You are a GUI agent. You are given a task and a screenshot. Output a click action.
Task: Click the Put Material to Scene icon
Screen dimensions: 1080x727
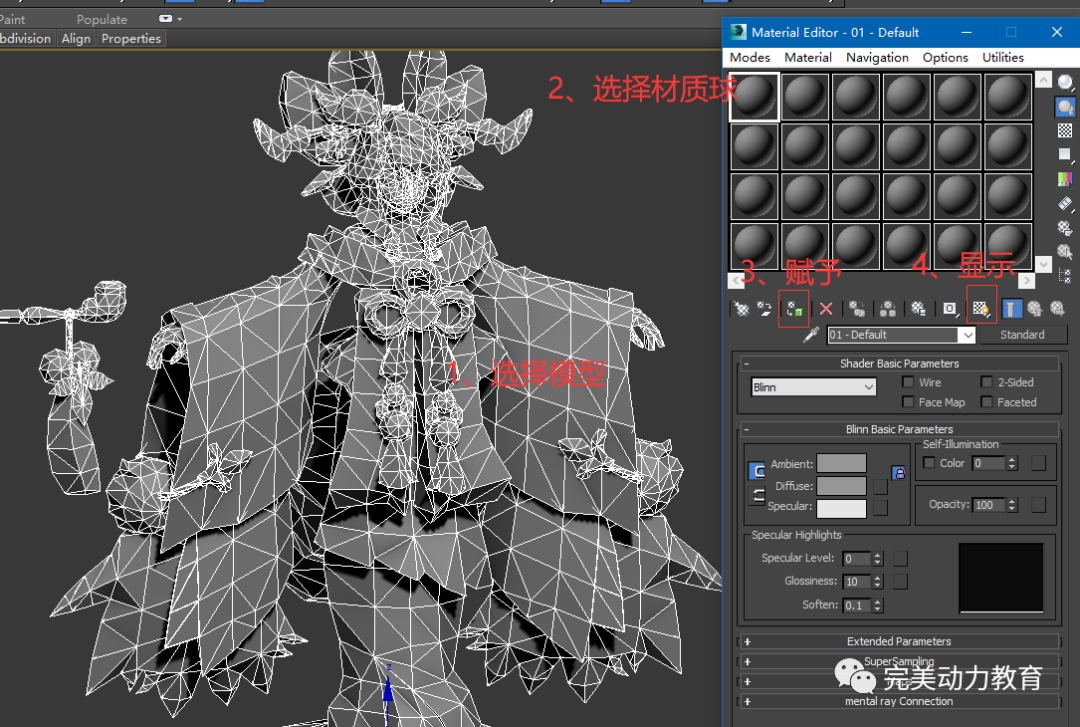(x=765, y=309)
